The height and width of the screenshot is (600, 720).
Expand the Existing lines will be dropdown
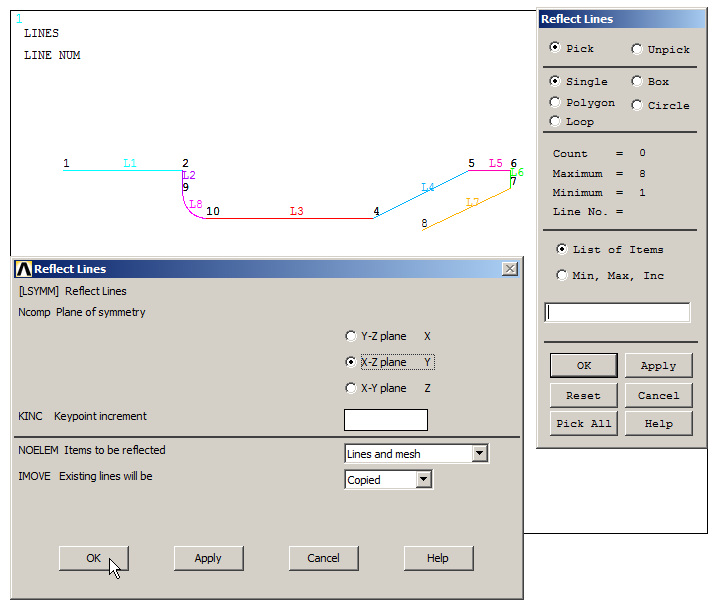[424, 480]
